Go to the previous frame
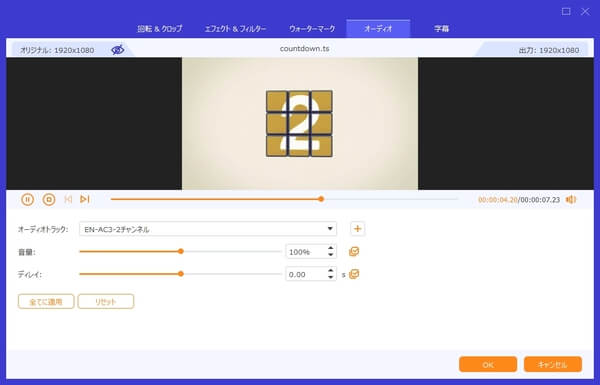The width and height of the screenshot is (600, 385). [68, 199]
